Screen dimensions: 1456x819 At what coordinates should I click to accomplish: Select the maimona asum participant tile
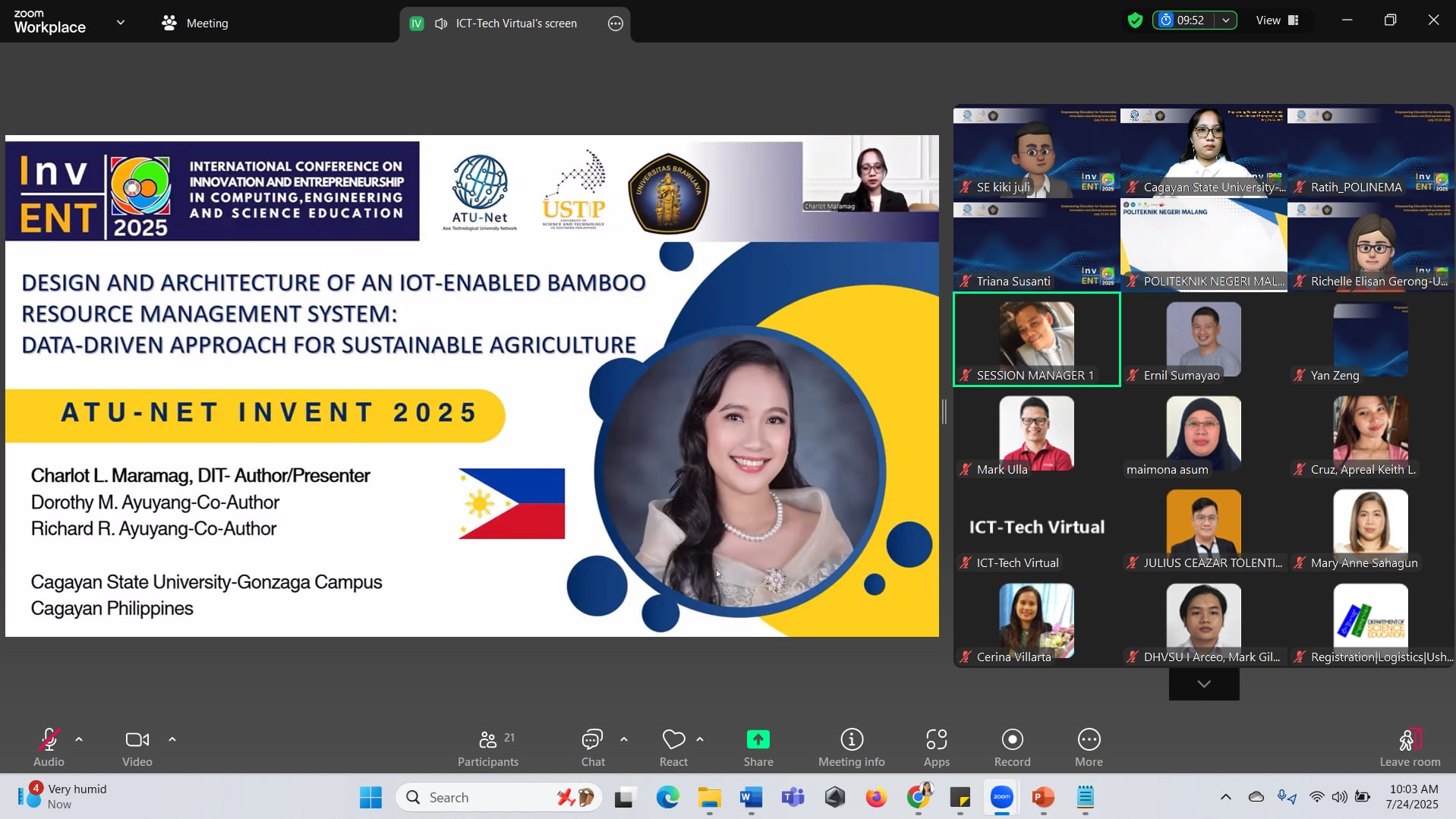coord(1204,433)
